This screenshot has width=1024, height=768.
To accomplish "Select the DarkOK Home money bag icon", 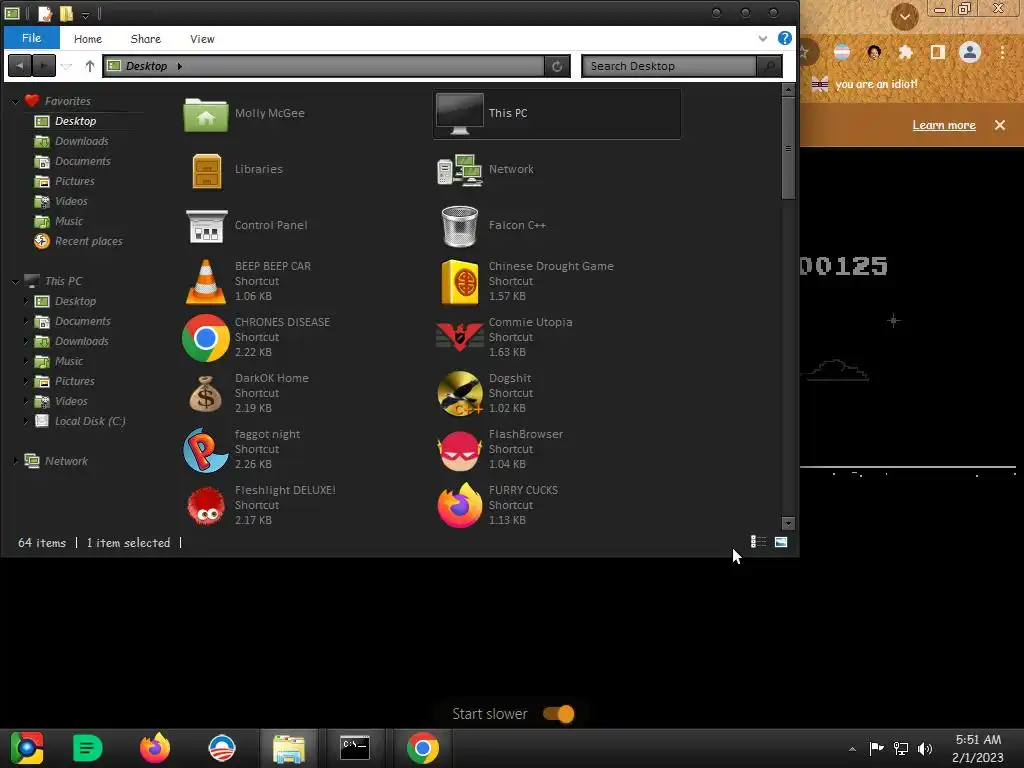I will point(206,394).
